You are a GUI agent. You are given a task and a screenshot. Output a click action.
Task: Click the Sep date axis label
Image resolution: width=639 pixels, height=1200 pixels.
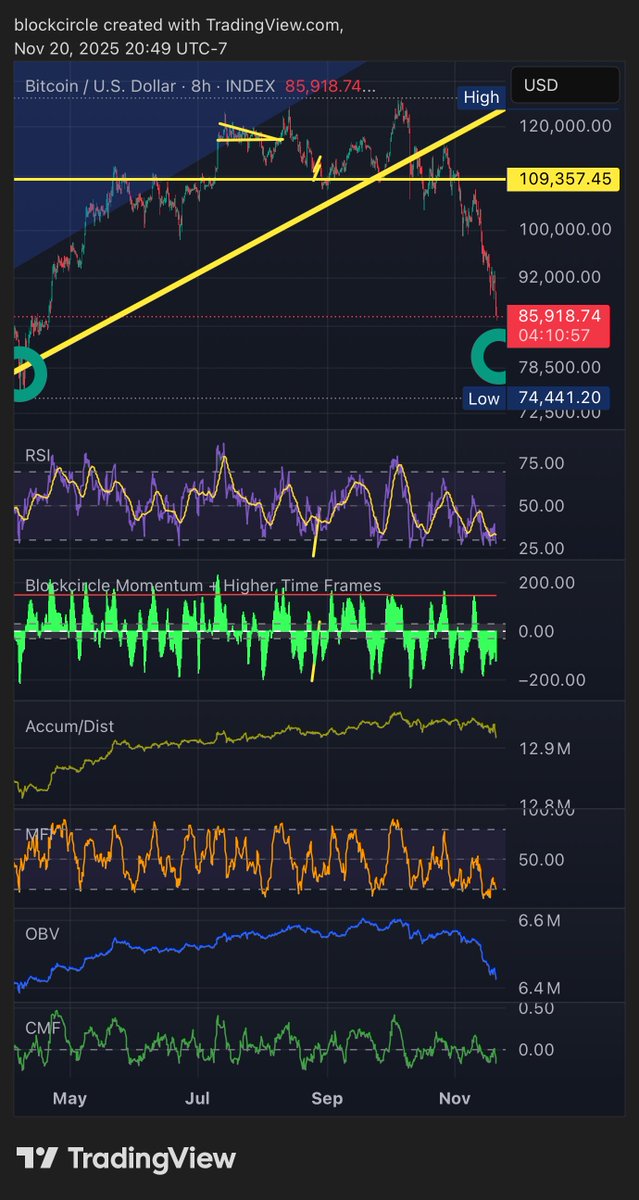(327, 1098)
